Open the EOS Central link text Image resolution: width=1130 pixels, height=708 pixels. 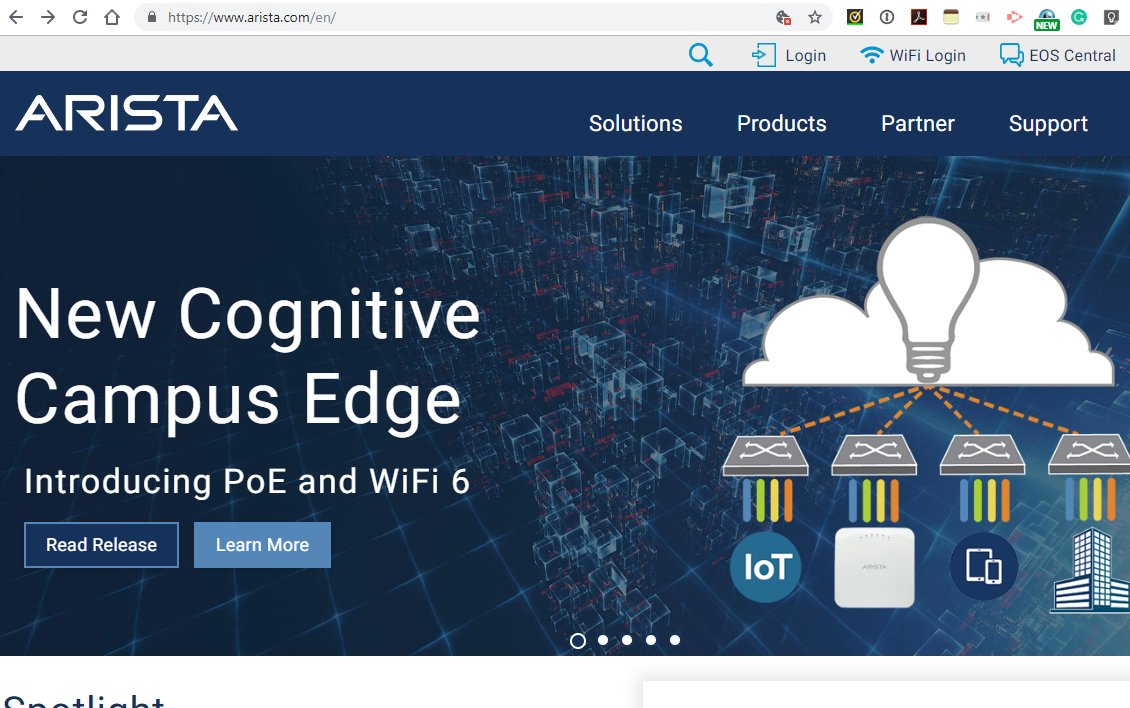pos(1072,56)
